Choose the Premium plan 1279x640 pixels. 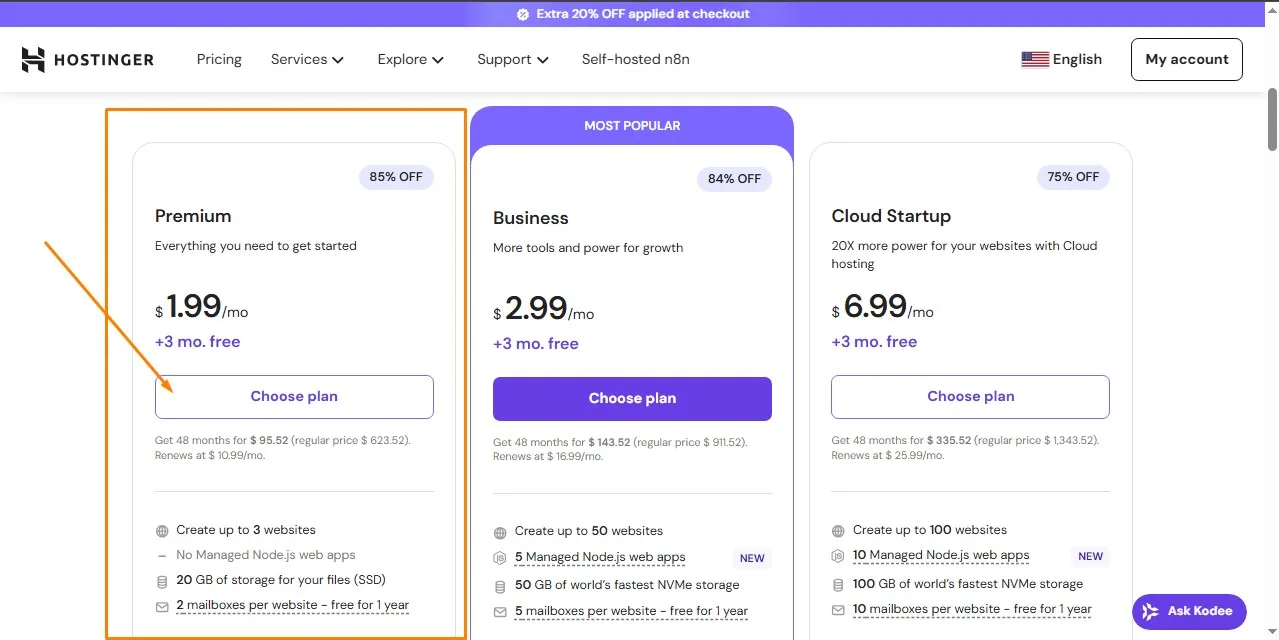293,396
